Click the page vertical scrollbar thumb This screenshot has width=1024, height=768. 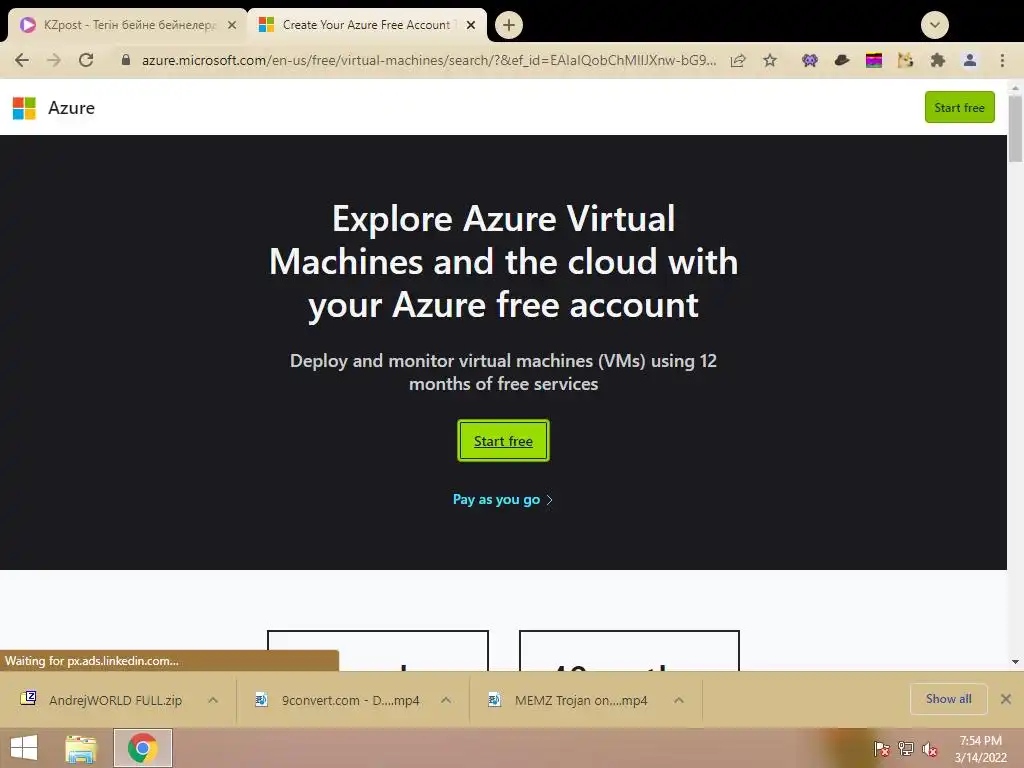[1015, 128]
